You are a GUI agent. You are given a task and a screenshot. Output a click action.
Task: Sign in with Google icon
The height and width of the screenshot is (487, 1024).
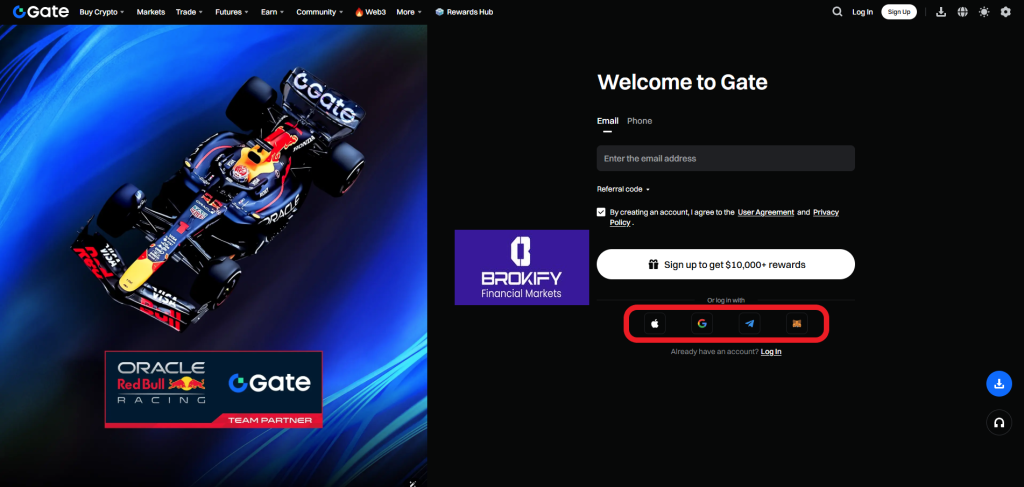pos(702,323)
